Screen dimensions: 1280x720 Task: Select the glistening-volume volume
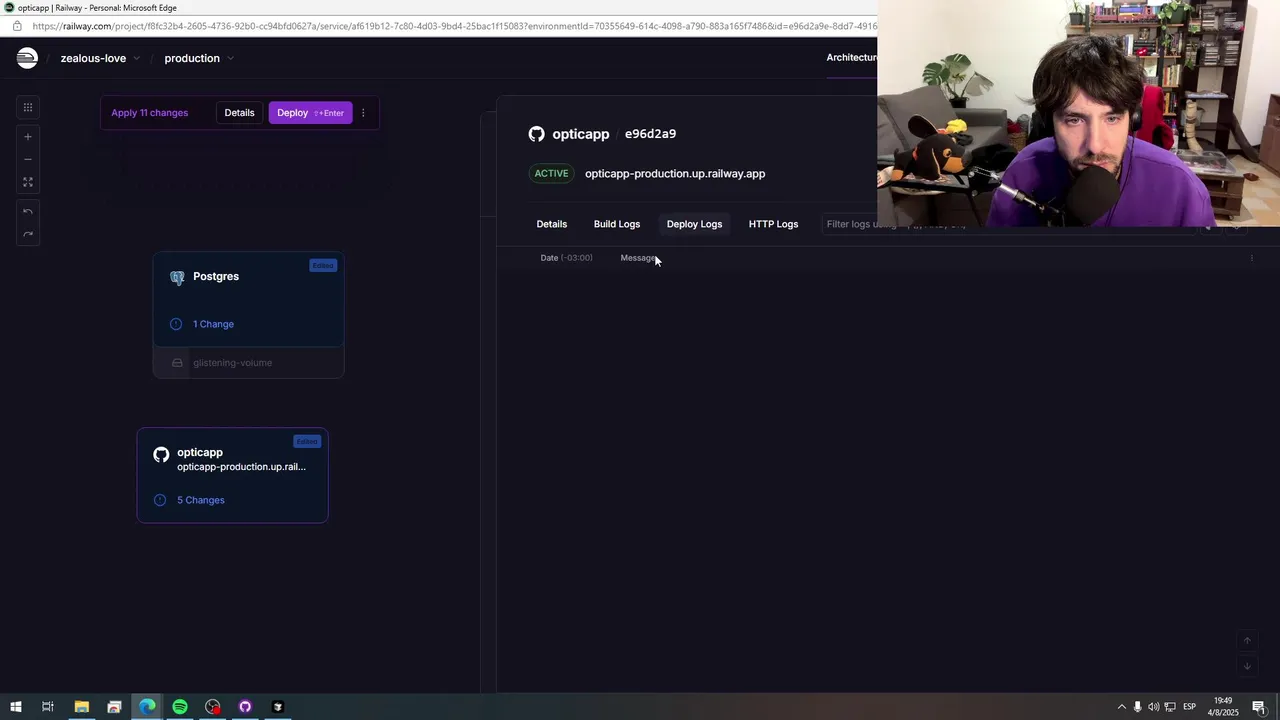tap(248, 363)
